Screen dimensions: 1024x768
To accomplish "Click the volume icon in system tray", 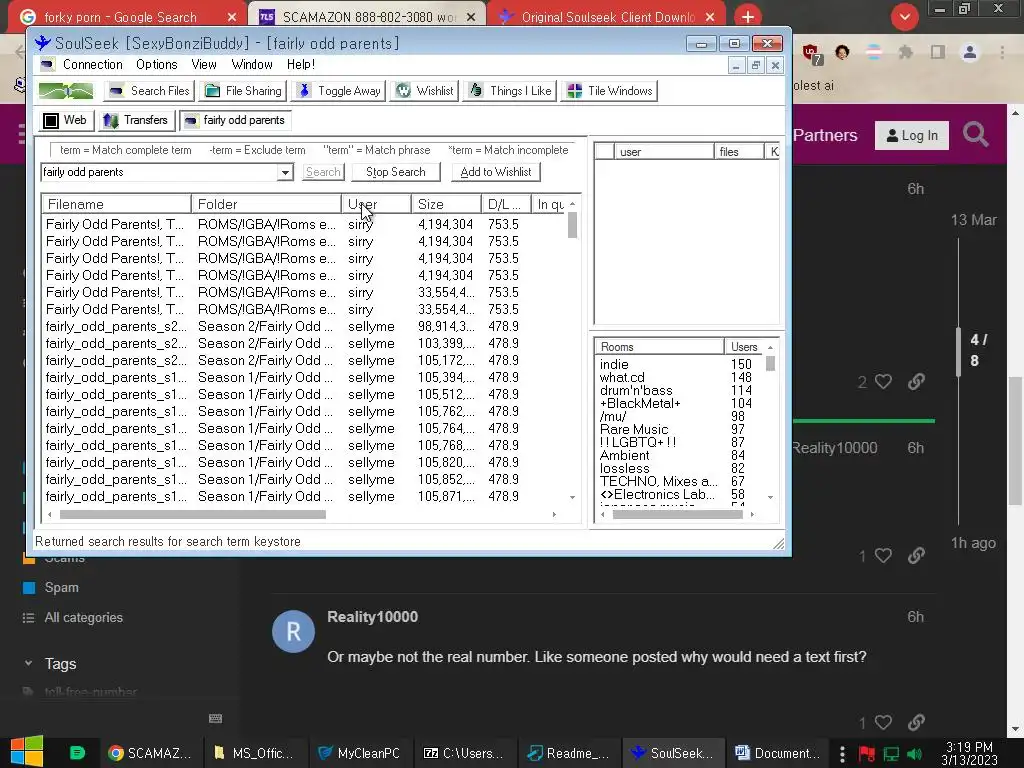I will (914, 754).
